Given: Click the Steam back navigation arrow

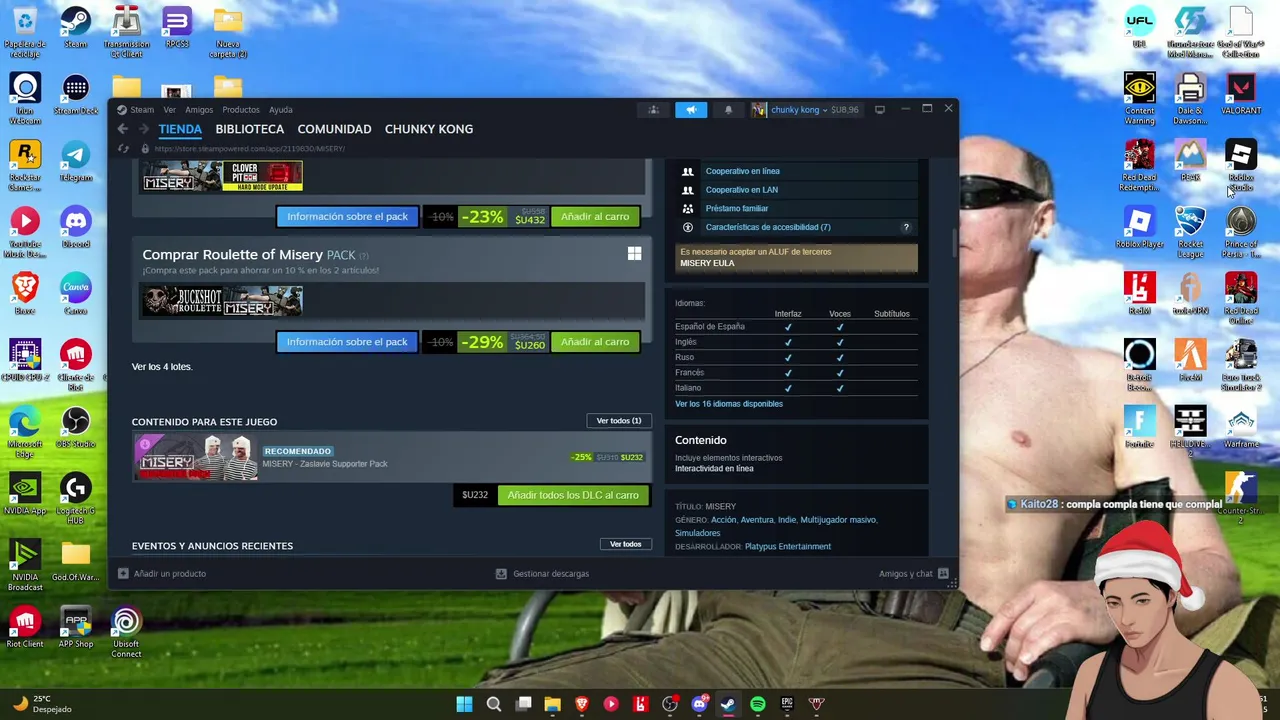Looking at the screenshot, I should [x=123, y=129].
